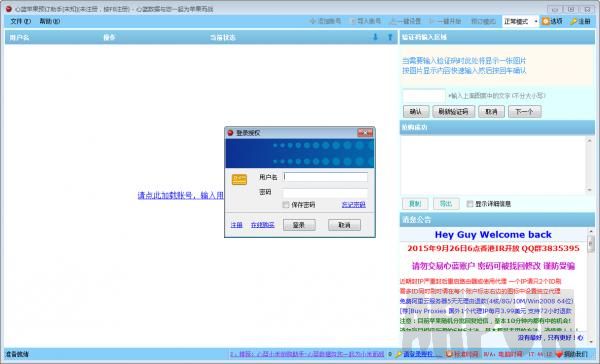
Task: Click the 请登录授权 key icon in status bar
Action: tap(398, 354)
